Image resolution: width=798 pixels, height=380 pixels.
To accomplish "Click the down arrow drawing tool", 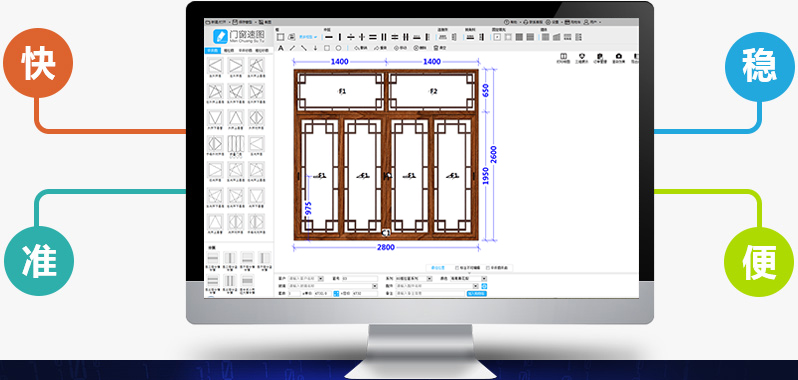I will (x=315, y=48).
